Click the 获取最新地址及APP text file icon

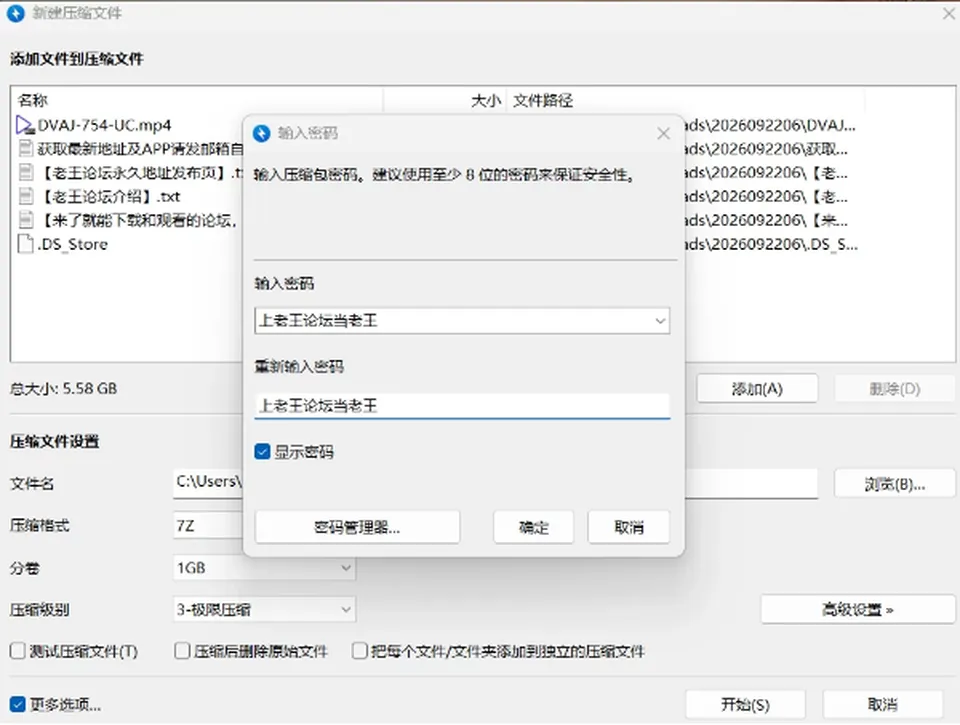tap(26, 148)
